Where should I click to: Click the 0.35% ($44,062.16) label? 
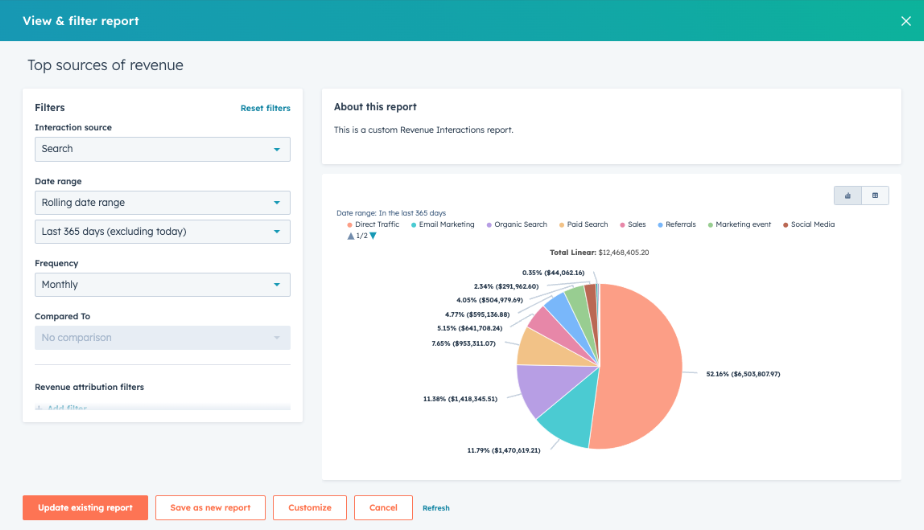coord(553,273)
